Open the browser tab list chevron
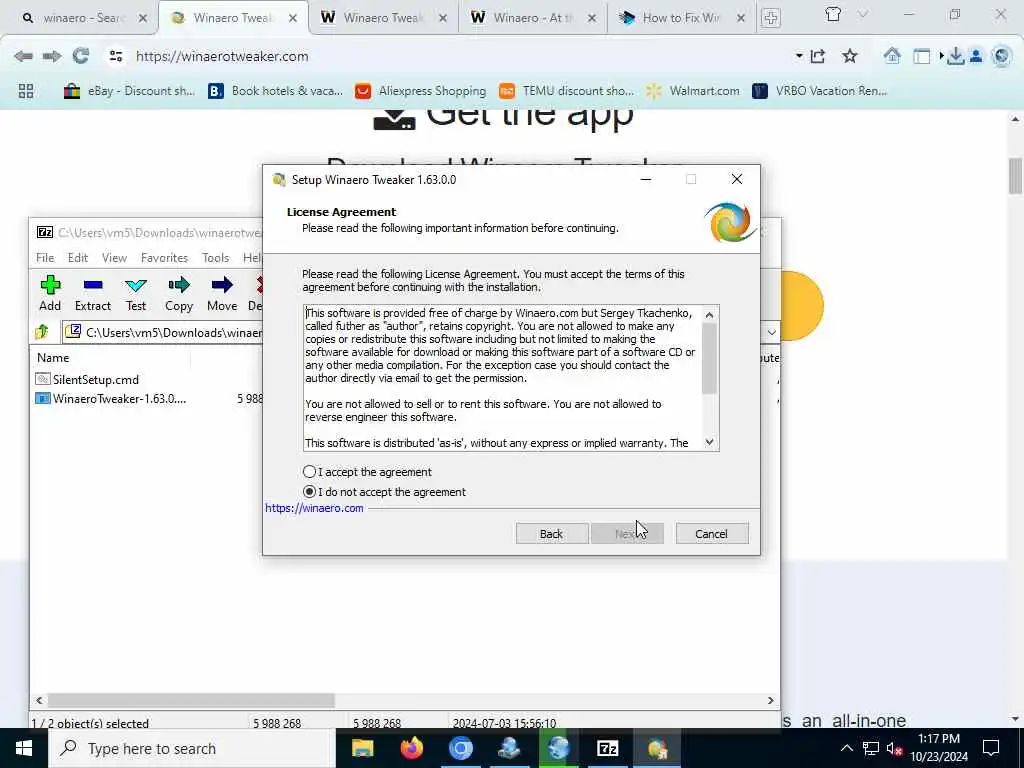The height and width of the screenshot is (768, 1024). [x=863, y=14]
